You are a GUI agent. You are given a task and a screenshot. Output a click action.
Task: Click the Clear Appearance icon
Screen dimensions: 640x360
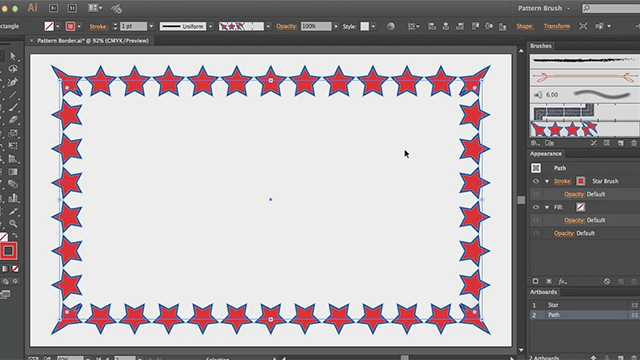pyautogui.click(x=607, y=281)
